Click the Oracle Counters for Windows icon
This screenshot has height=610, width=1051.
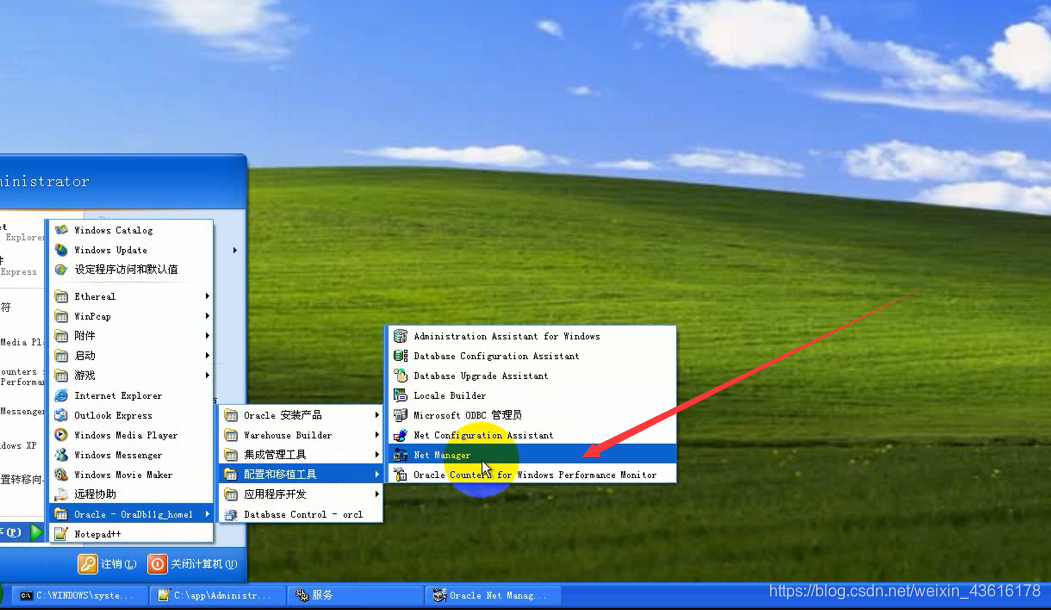pyautogui.click(x=401, y=475)
